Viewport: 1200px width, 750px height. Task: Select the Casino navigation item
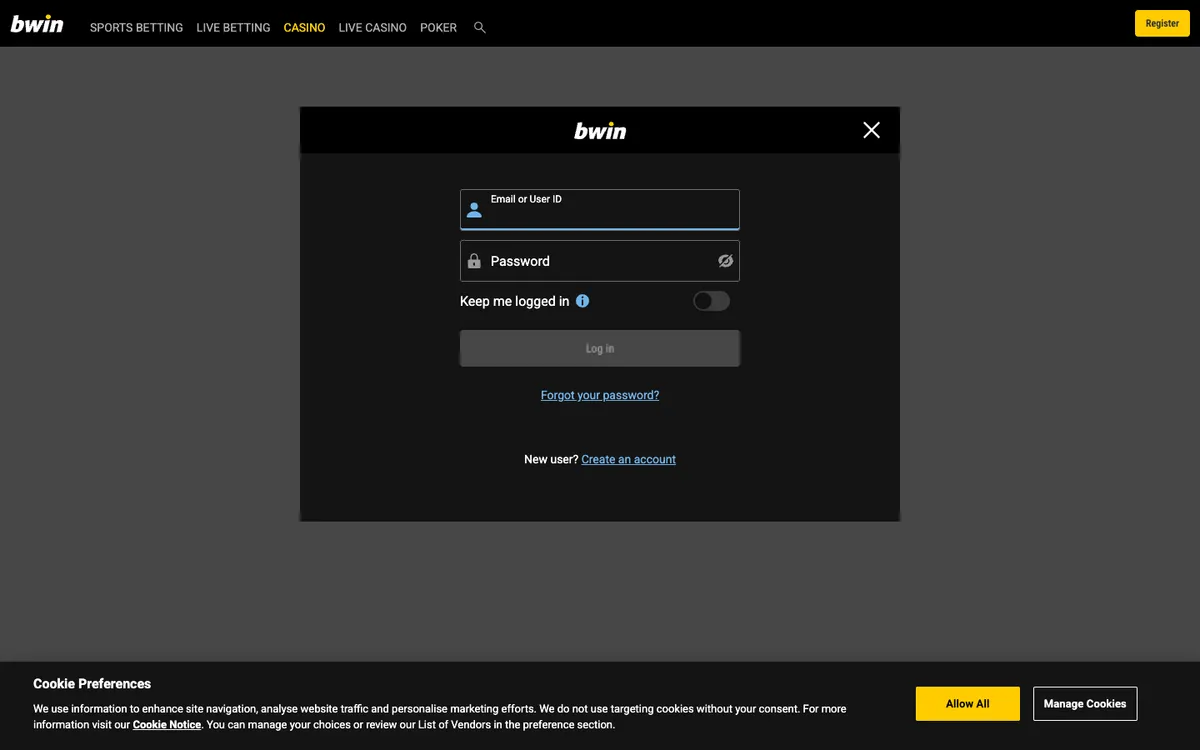tap(304, 28)
